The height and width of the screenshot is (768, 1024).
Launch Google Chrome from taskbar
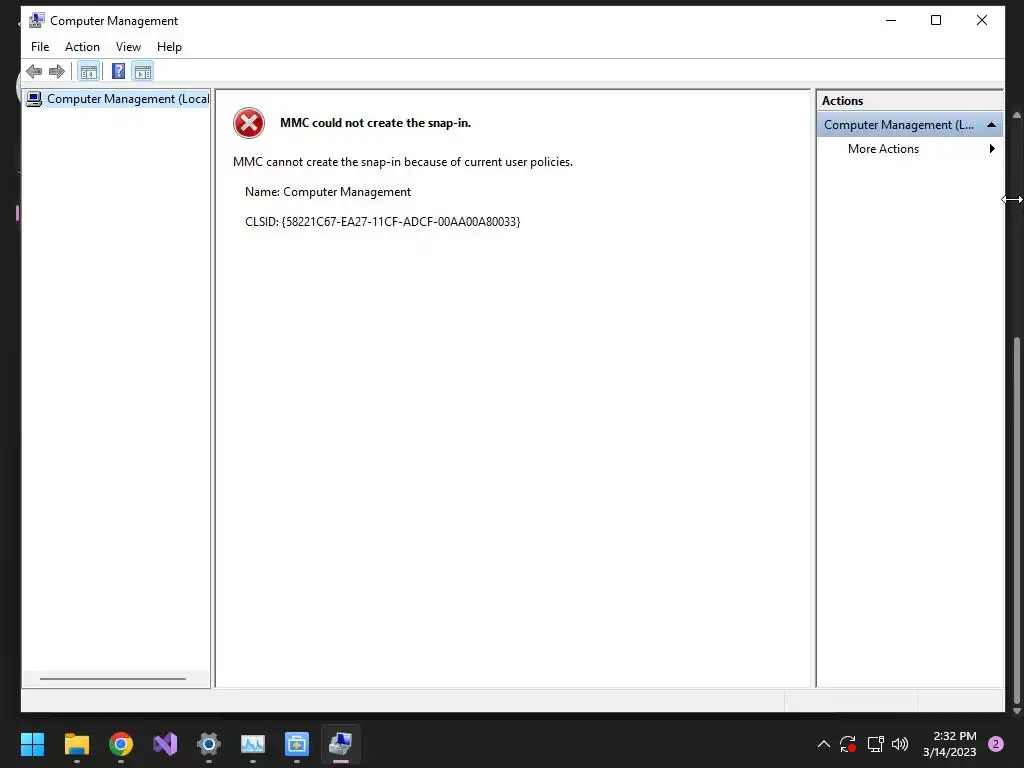tap(121, 744)
